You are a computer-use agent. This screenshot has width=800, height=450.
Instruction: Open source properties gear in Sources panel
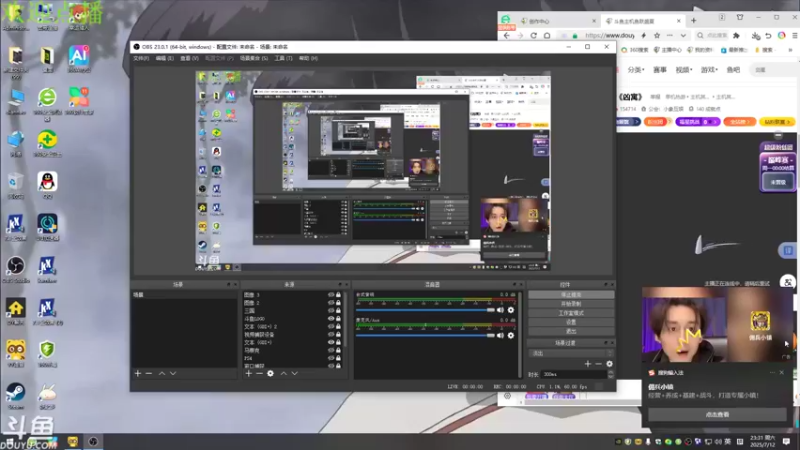click(x=270, y=373)
